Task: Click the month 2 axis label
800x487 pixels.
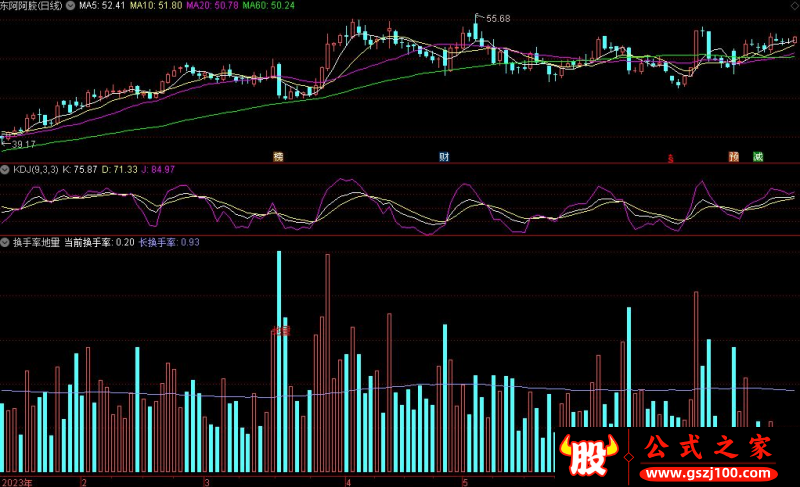Action: [x=84, y=482]
